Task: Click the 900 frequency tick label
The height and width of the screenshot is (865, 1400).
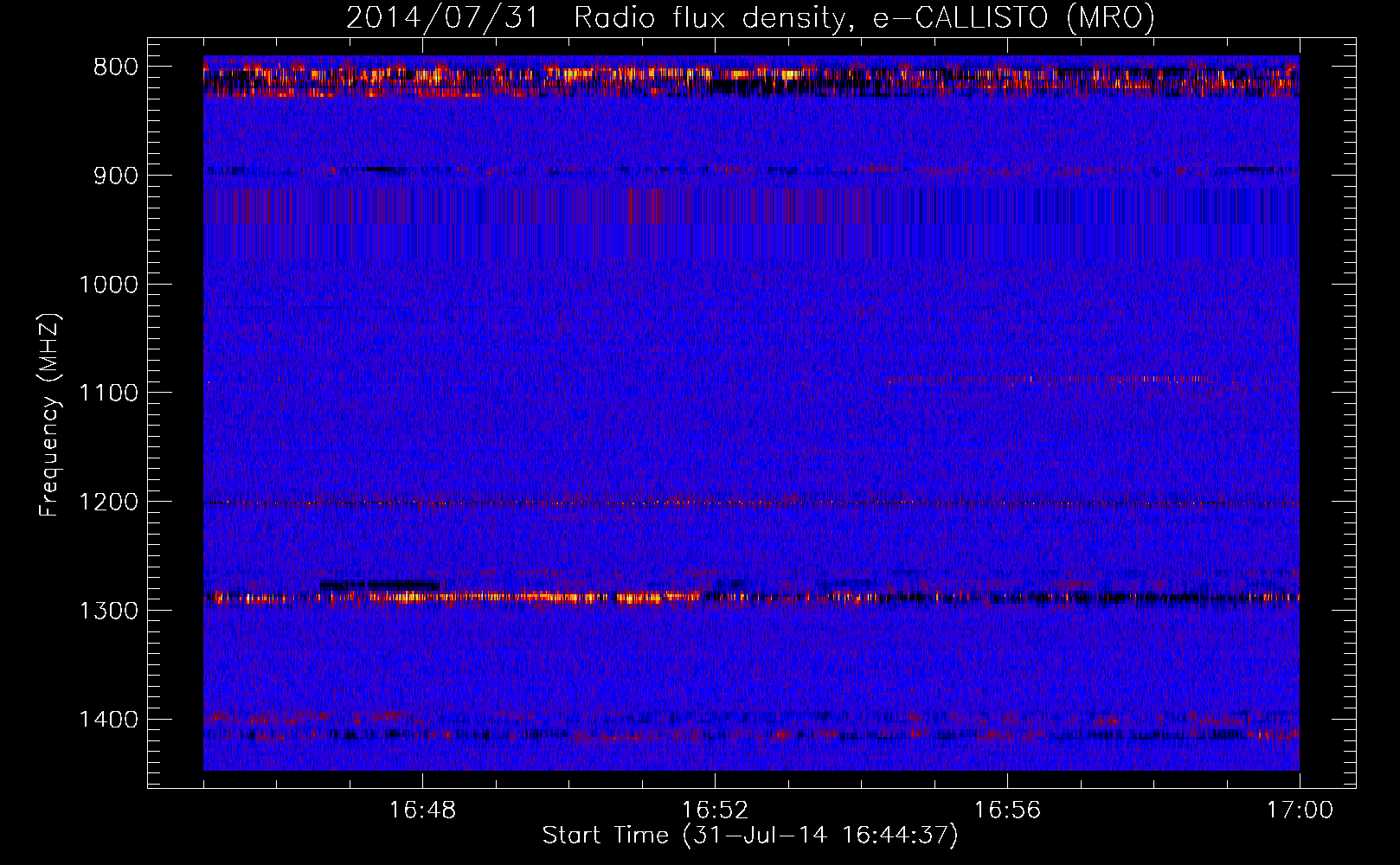Action: click(x=116, y=176)
